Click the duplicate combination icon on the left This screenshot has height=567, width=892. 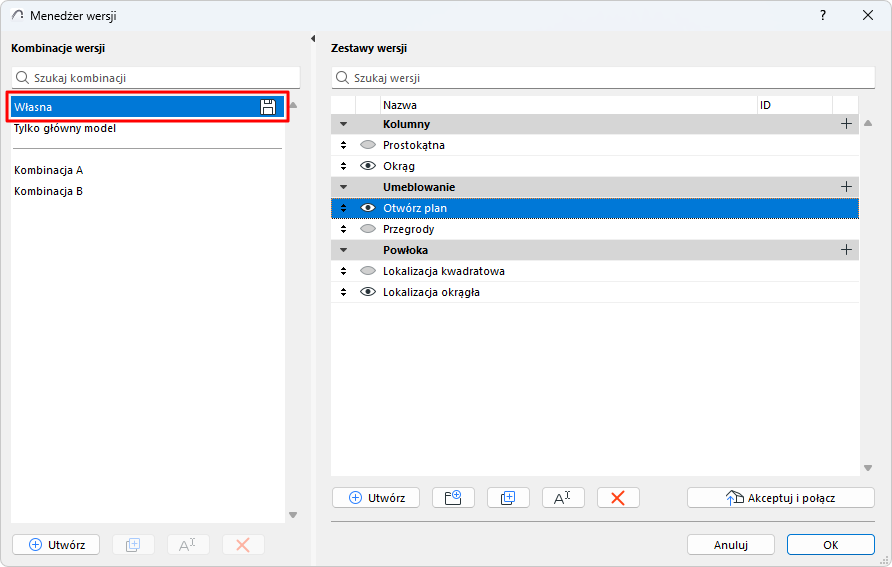[133, 545]
